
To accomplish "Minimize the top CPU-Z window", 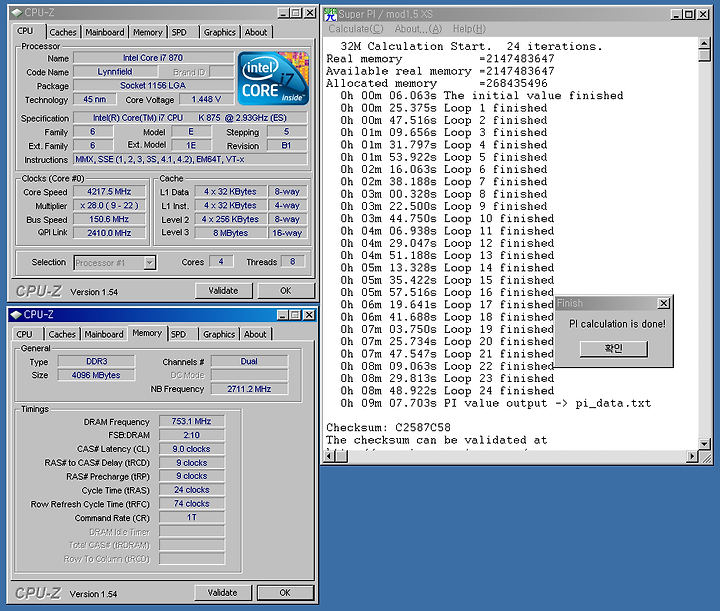I will 283,13.
